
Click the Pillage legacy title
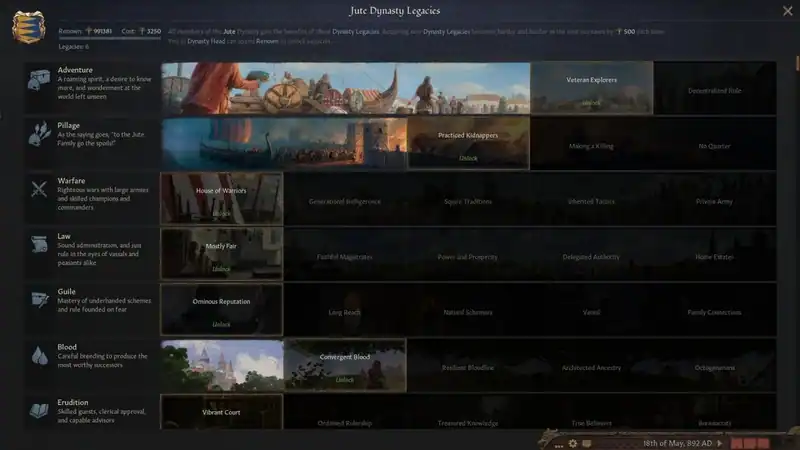68,126
